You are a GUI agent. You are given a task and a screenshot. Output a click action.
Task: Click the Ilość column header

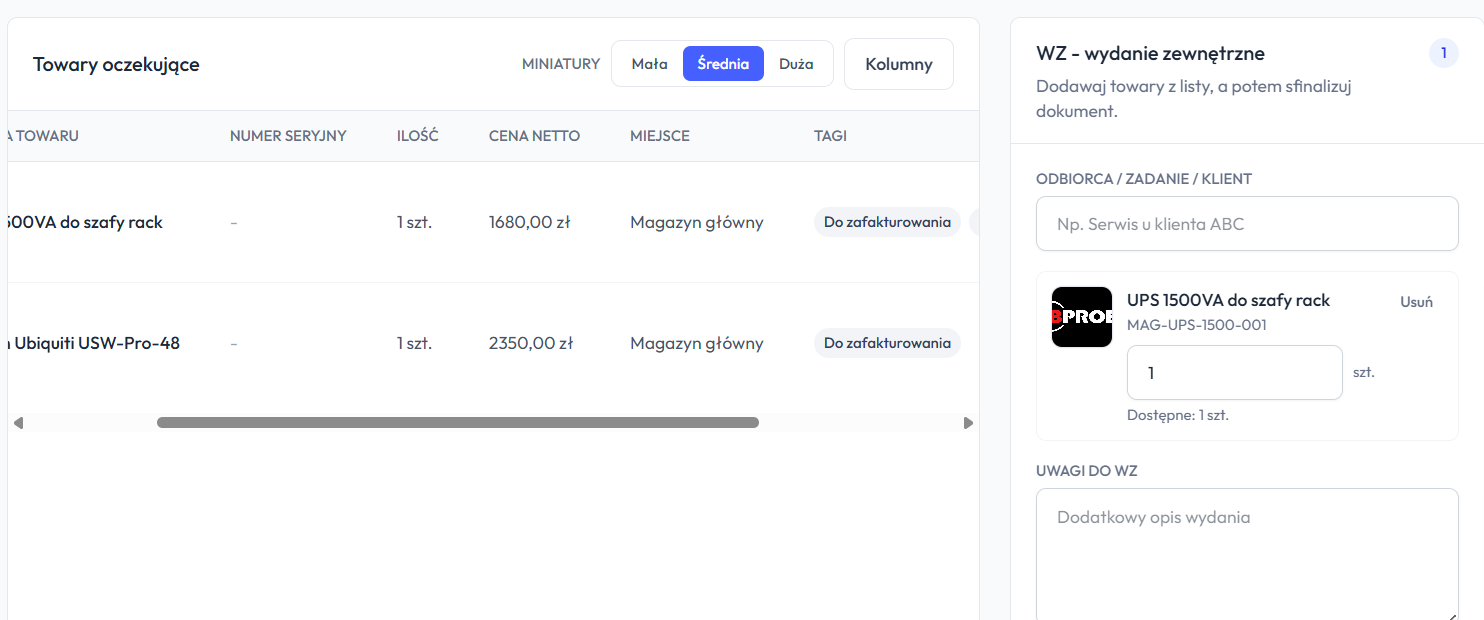tap(417, 136)
